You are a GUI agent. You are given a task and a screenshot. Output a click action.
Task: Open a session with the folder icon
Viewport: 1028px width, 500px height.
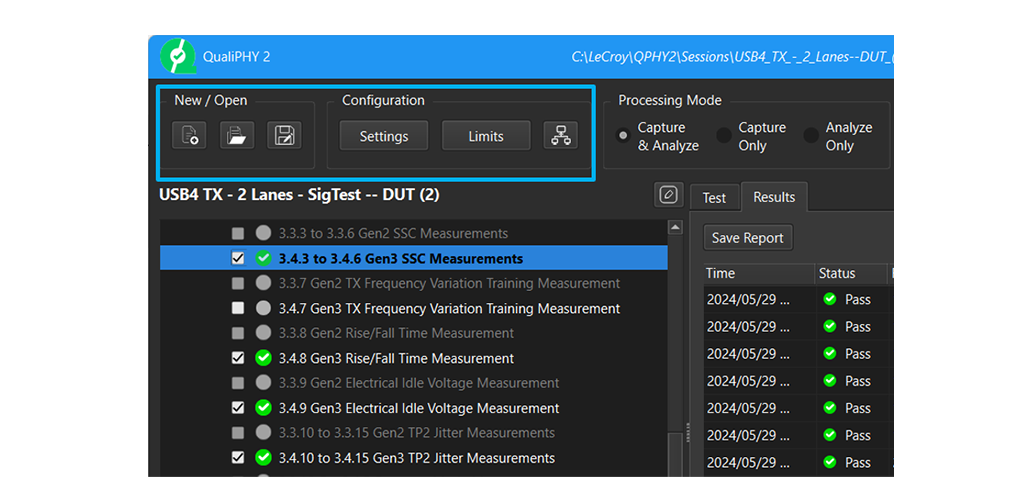[x=236, y=136]
